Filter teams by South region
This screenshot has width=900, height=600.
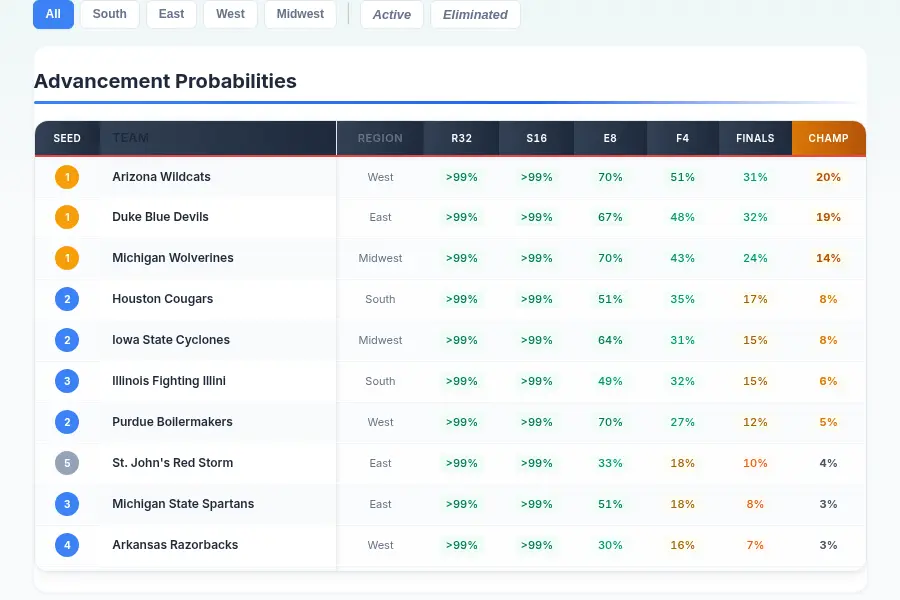pyautogui.click(x=110, y=14)
